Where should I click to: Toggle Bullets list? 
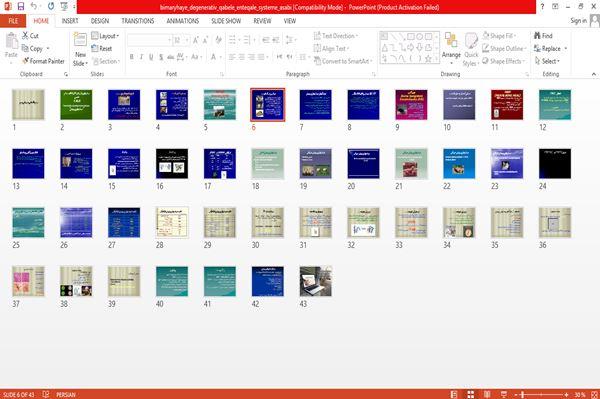(x=232, y=40)
